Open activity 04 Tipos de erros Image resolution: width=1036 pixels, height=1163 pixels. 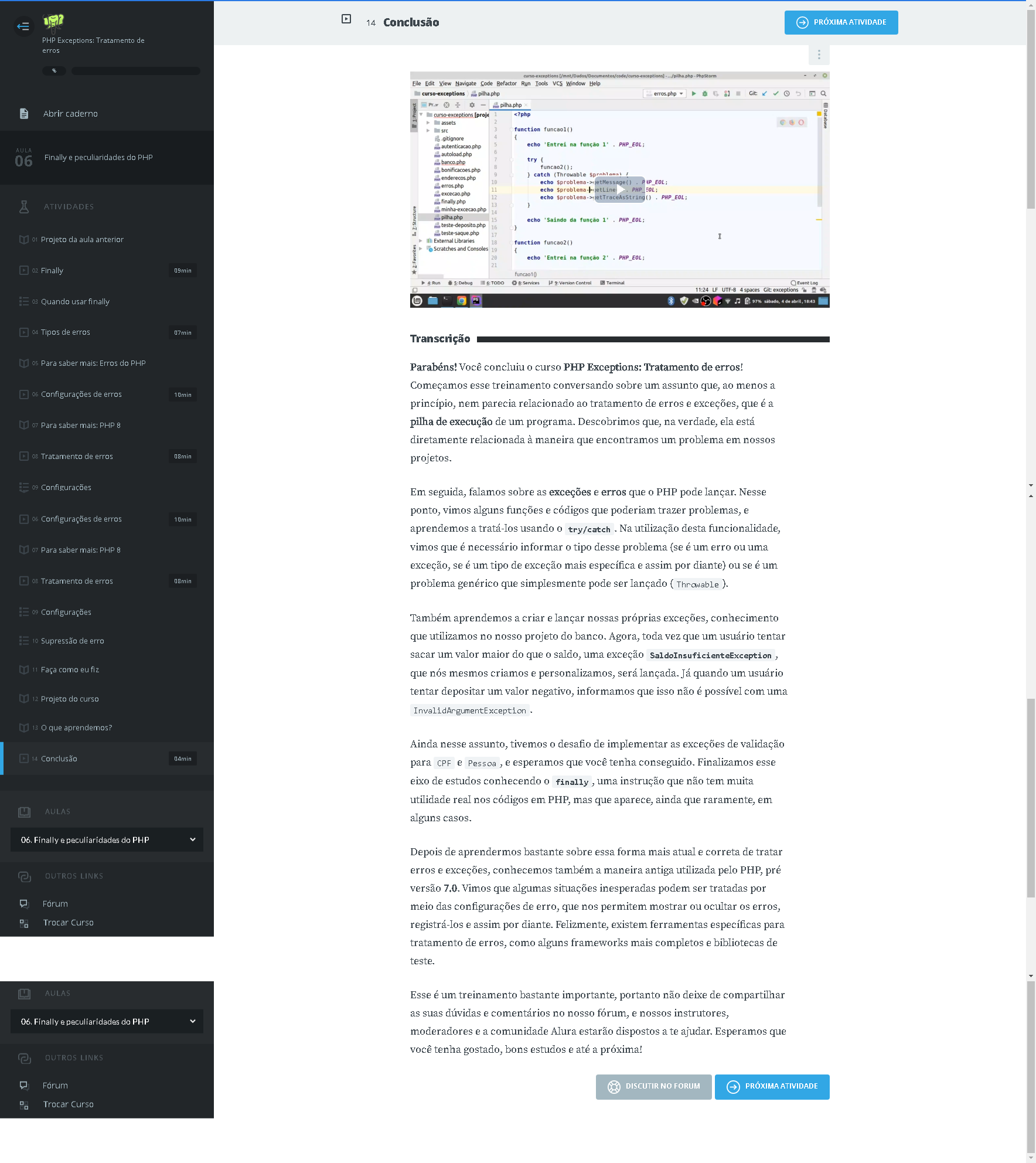coord(66,332)
